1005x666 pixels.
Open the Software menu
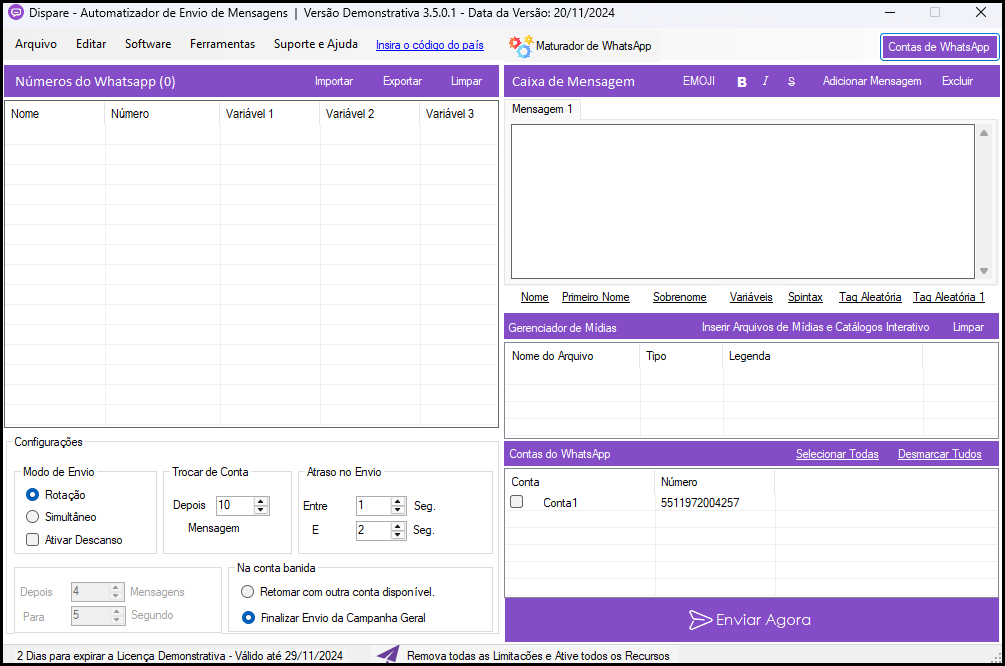(x=148, y=44)
